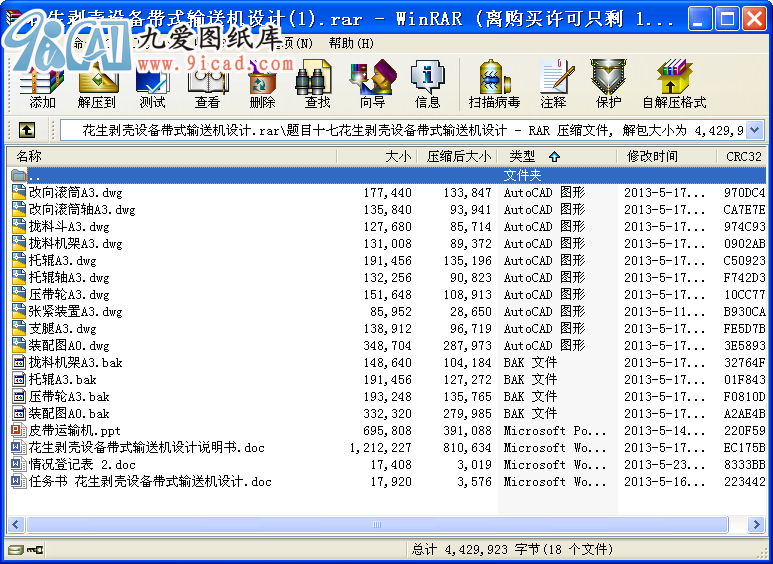This screenshot has width=773, height=564.
Task: Sort by the 大小 column header
Action: (x=378, y=156)
